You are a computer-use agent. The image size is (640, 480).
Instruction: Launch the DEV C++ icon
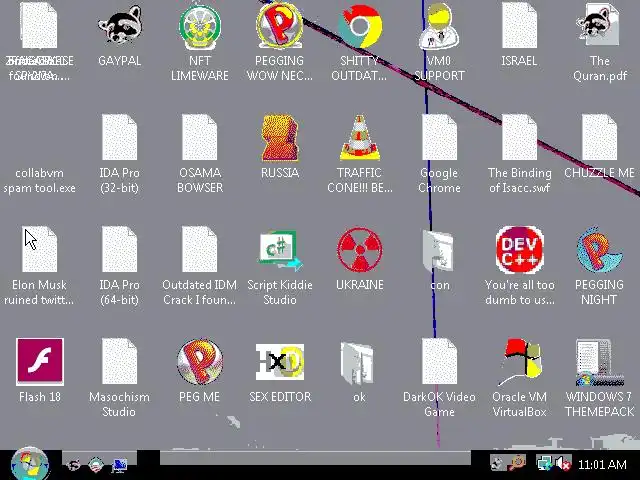(x=519, y=249)
